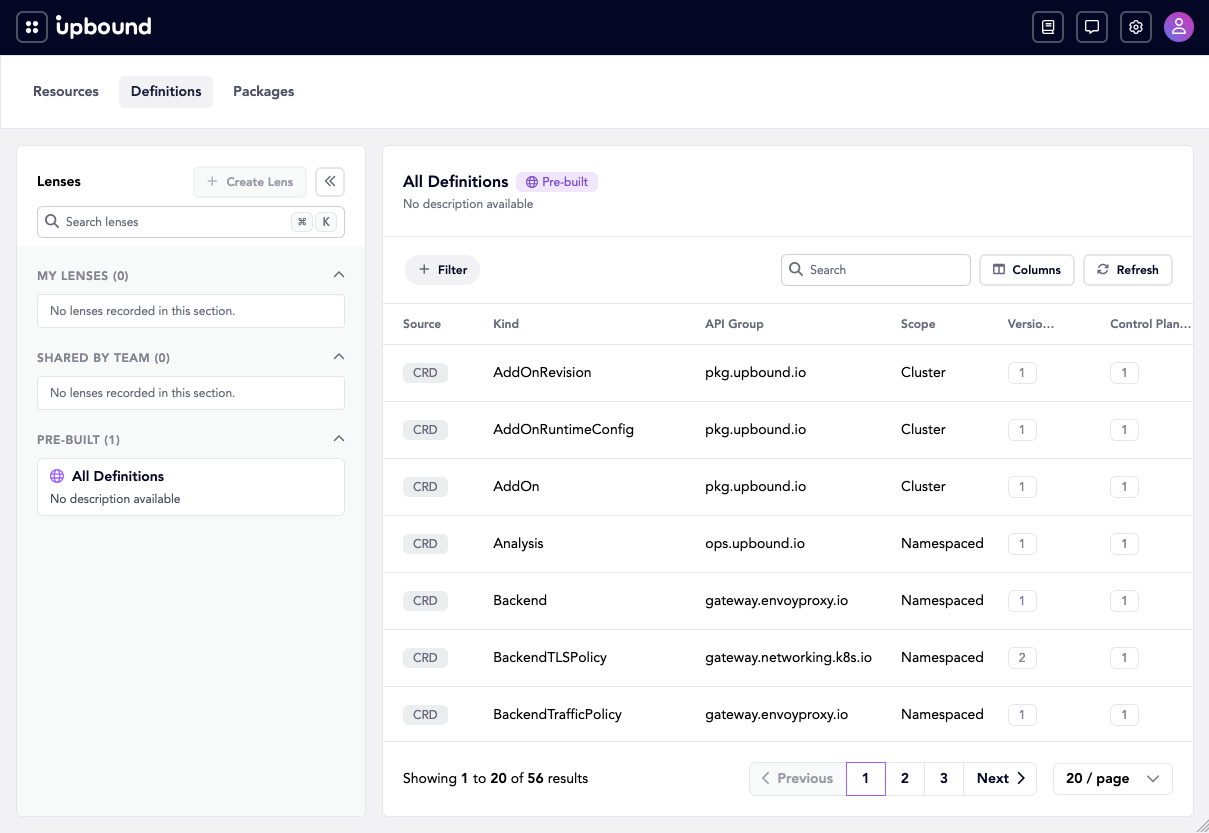Image resolution: width=1209 pixels, height=833 pixels.
Task: Open the BackendTLSPolicy row
Action: pyautogui.click(x=788, y=658)
